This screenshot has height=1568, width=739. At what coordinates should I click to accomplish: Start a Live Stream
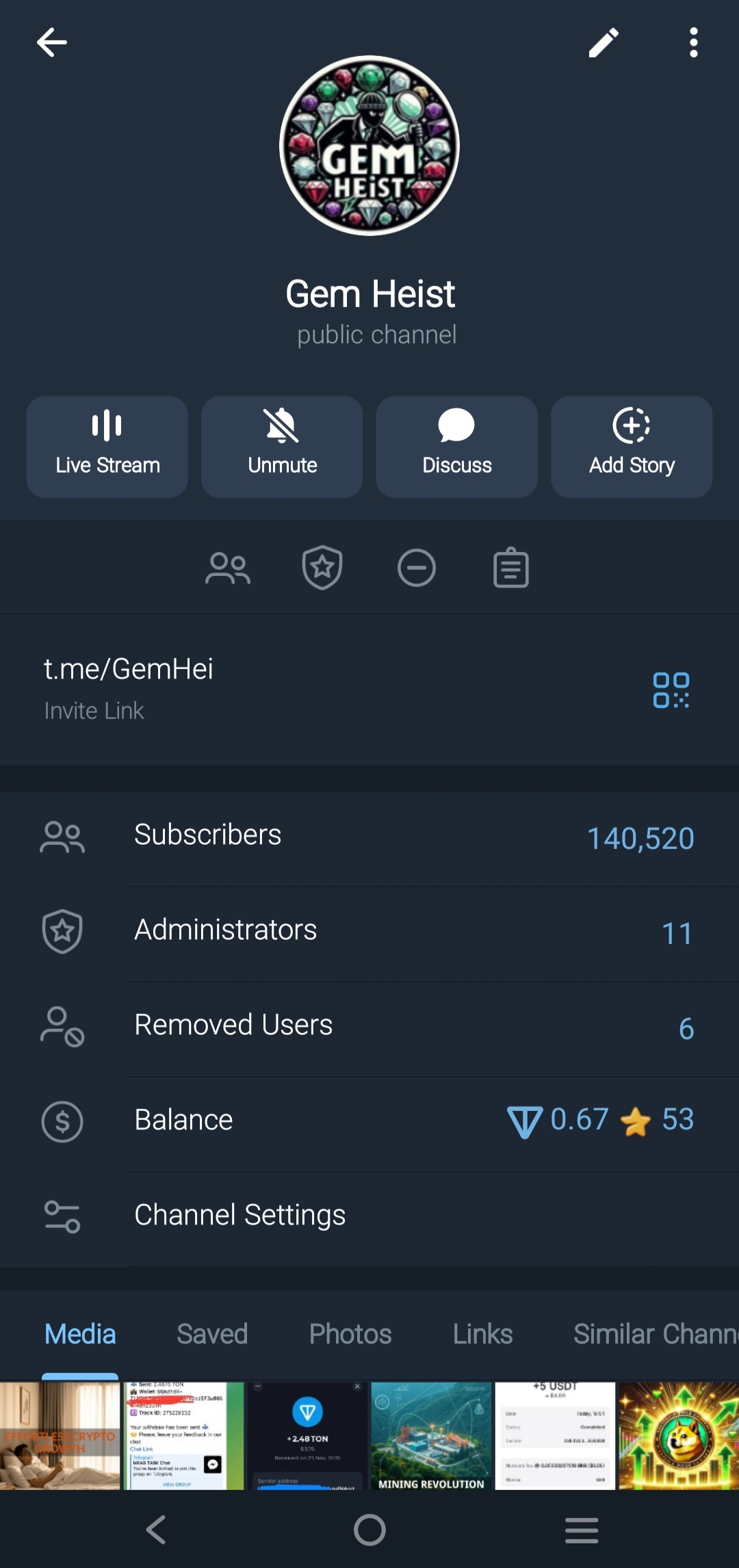[107, 446]
